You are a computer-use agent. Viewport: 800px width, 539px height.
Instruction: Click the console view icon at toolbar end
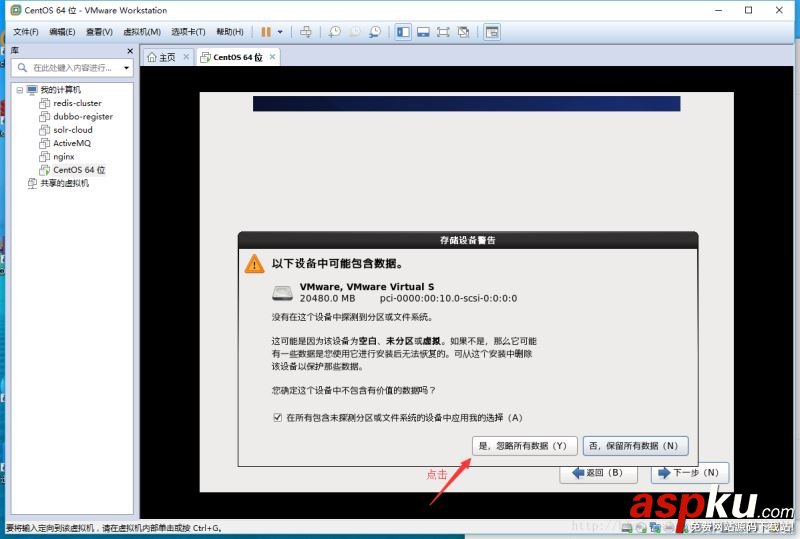(492, 32)
